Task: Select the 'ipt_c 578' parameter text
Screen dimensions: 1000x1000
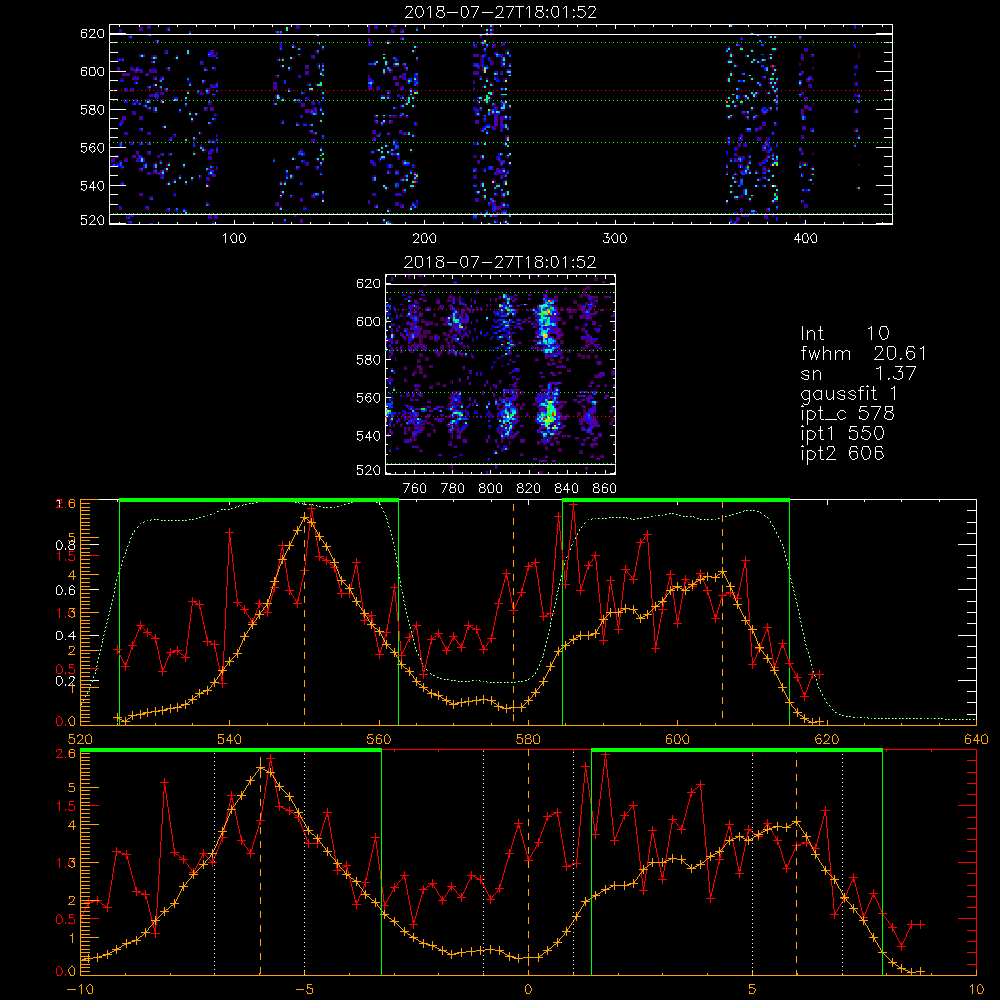Action: pos(848,414)
